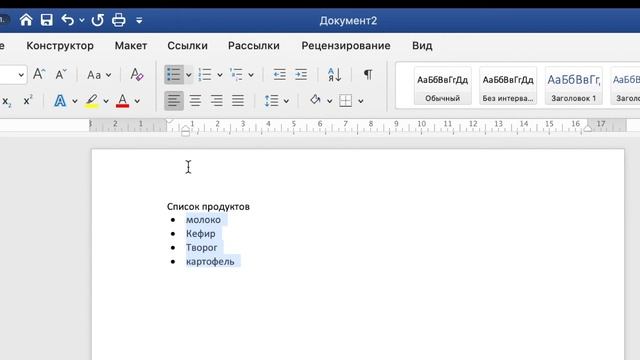Open the multilevel list dropdown arrow
Viewport: 640px width, 360px height.
pos(251,75)
